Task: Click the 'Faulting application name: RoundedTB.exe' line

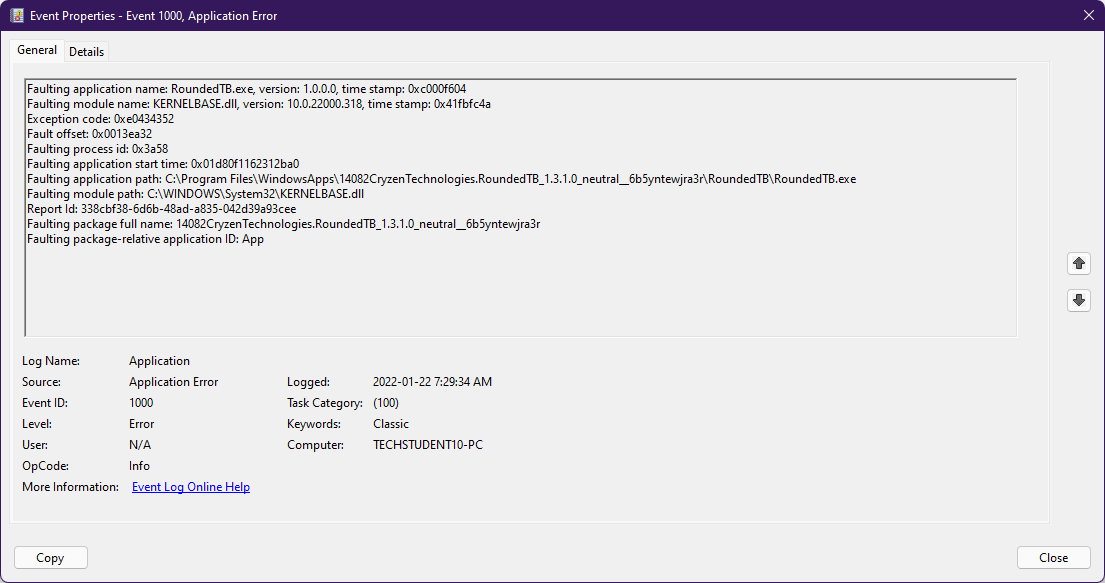Action: point(247,89)
